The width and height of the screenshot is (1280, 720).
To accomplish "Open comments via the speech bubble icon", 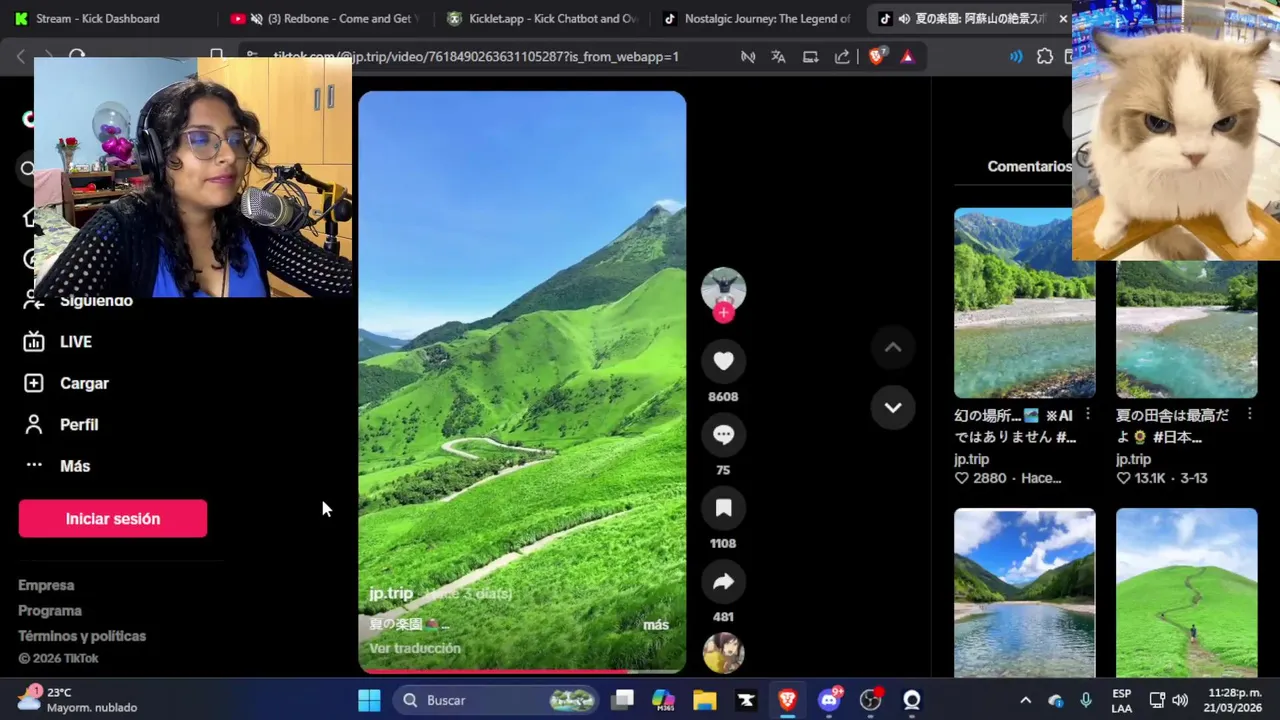I will click(723, 435).
